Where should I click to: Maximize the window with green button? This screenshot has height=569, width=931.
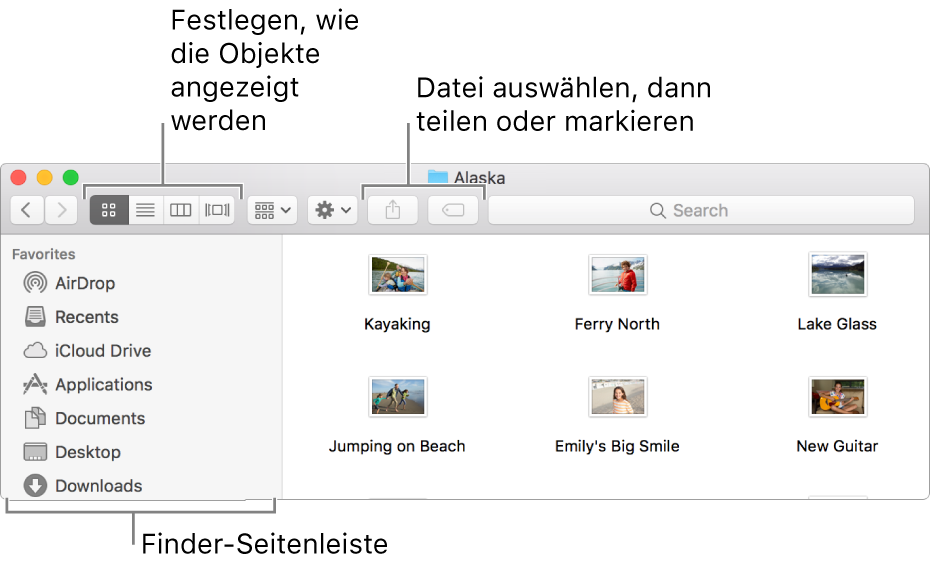[71, 177]
